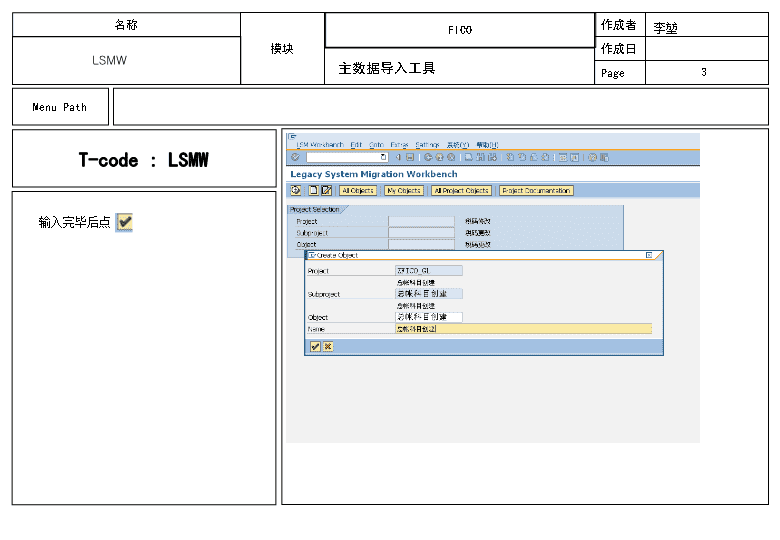Click the Print icon in standard toolbar
Screen dimensions: 780x540
point(469,157)
